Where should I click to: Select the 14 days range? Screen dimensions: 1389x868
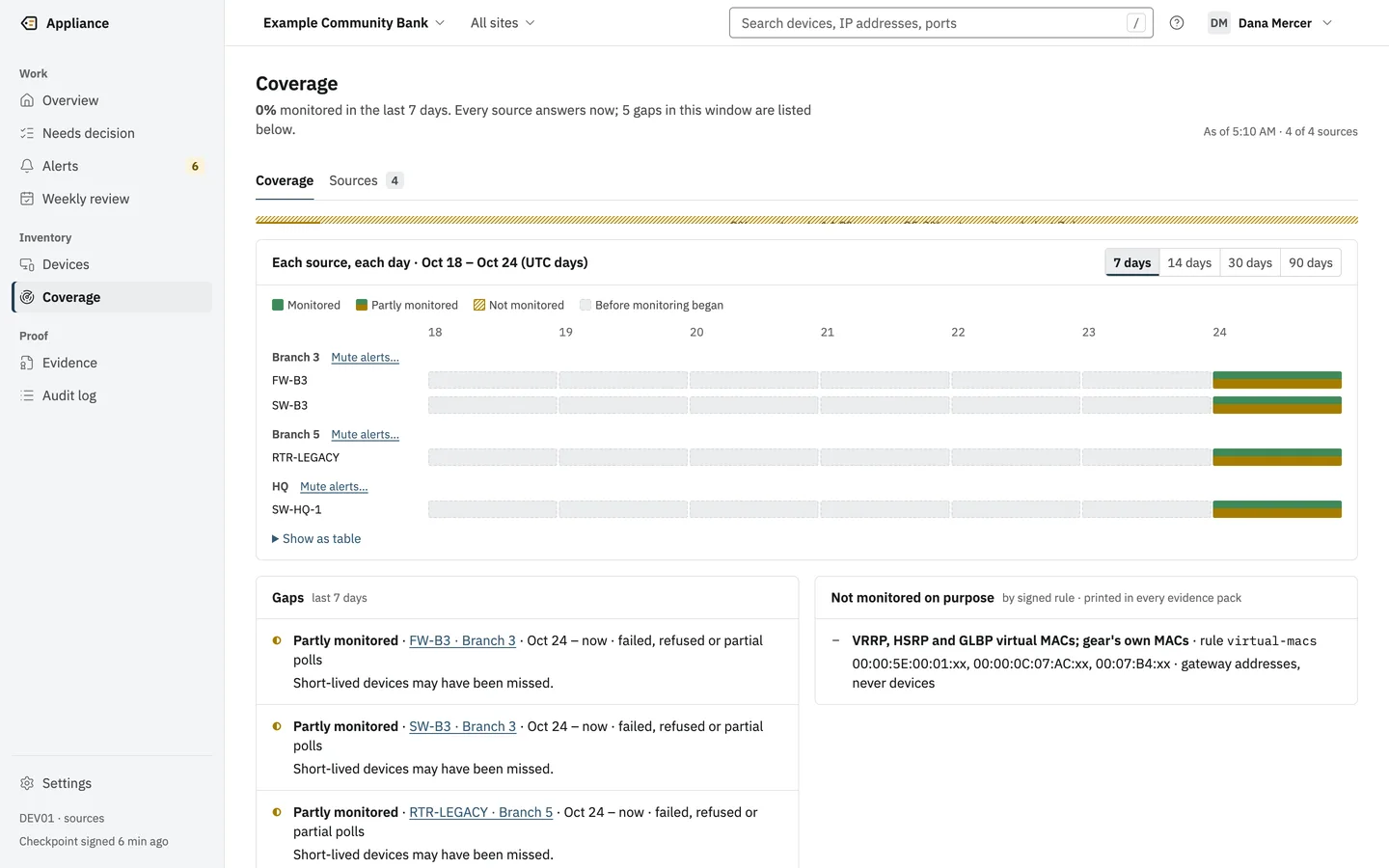tap(1189, 262)
